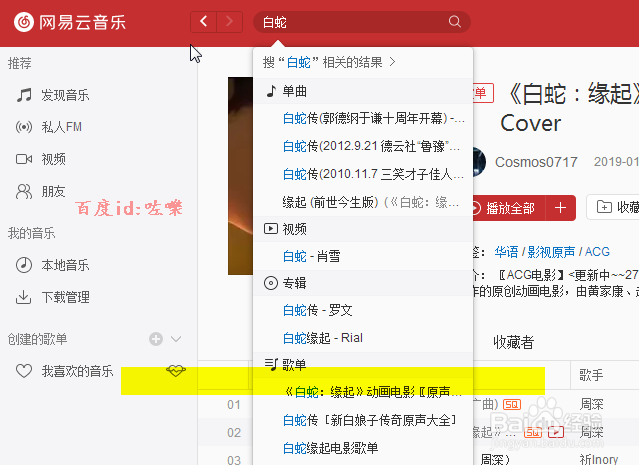Click the 歌单 section header
Viewport: 639px width, 465px height.
click(x=363, y=364)
